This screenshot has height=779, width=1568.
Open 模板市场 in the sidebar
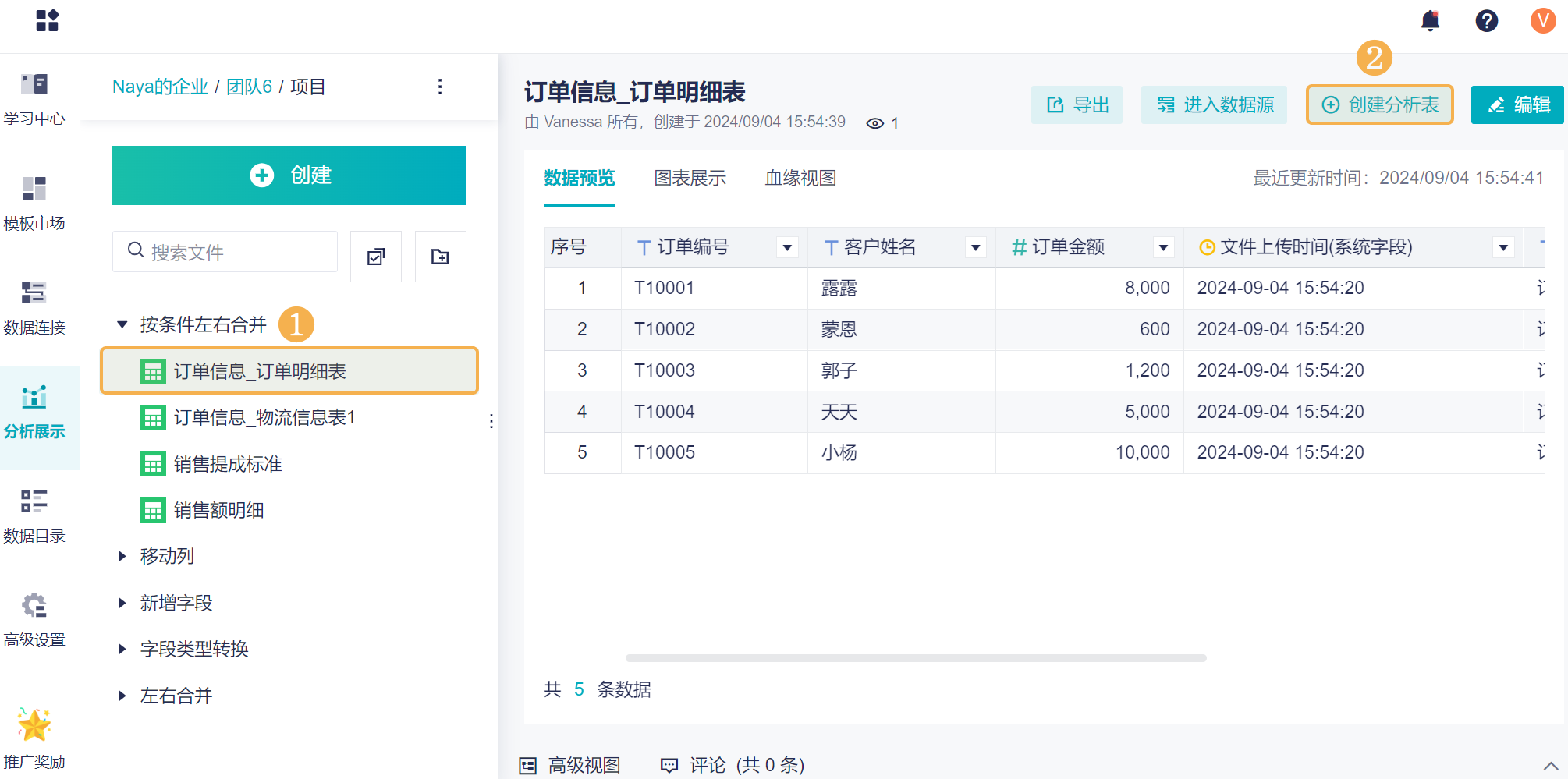(x=34, y=203)
